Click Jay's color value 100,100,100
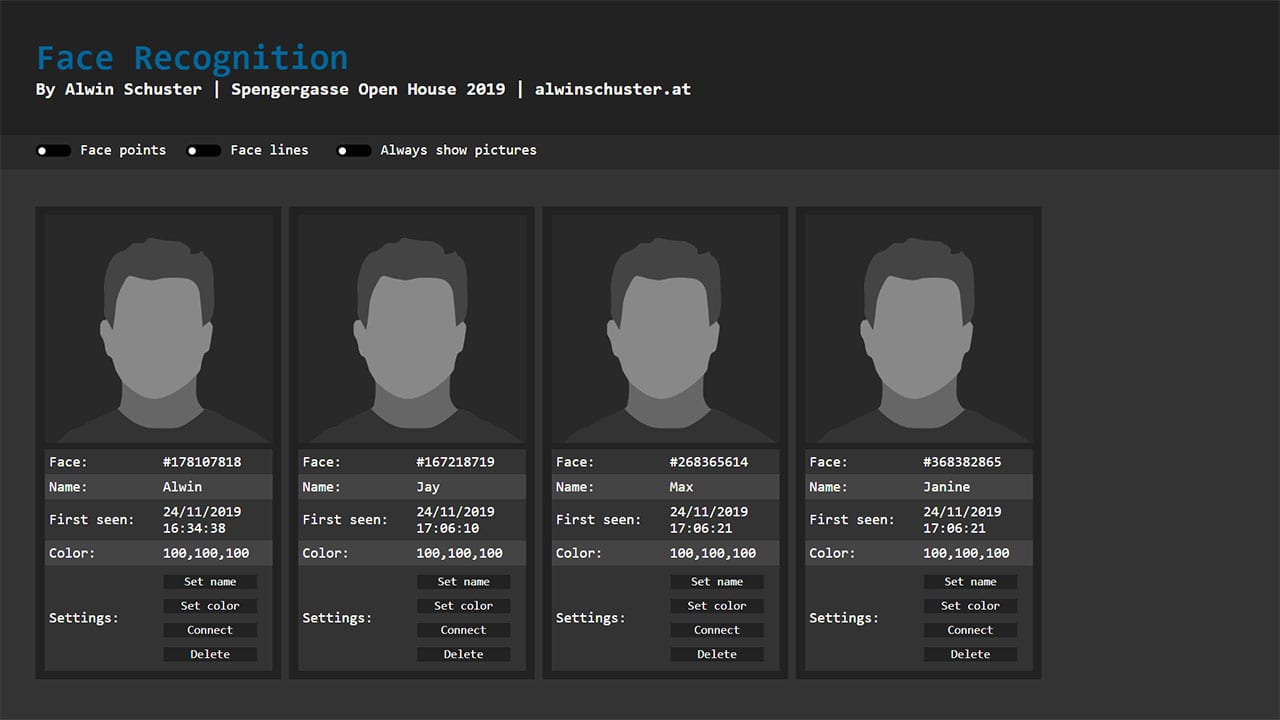Image resolution: width=1280 pixels, height=720 pixels. [460, 553]
